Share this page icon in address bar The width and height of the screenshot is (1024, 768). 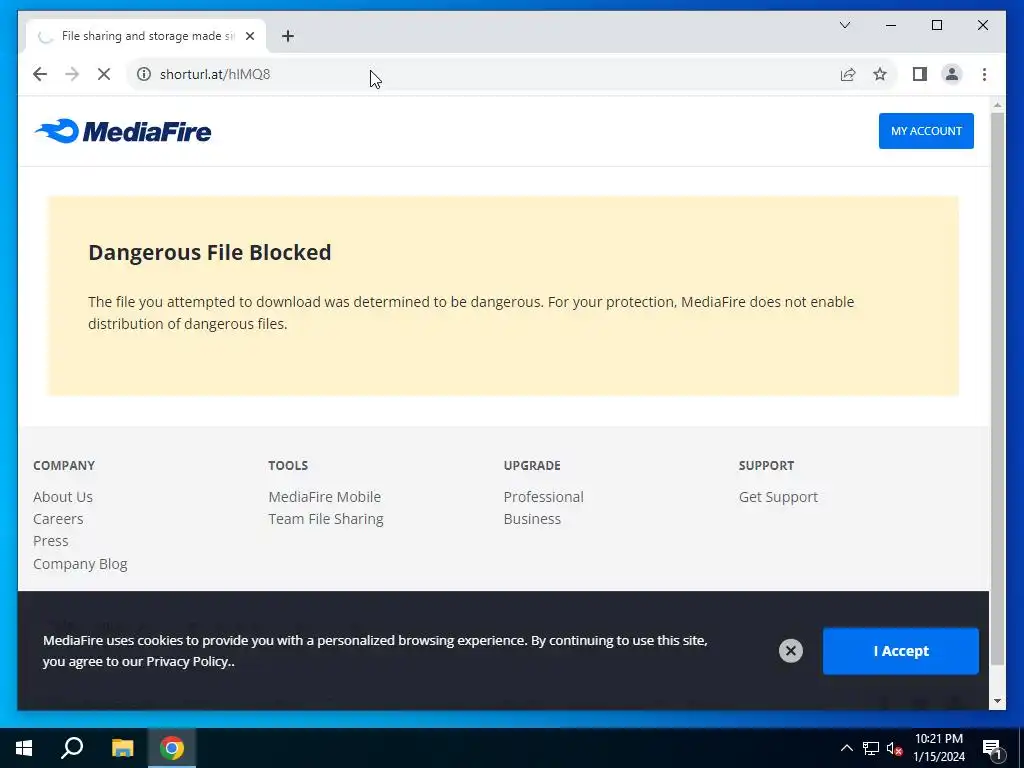click(848, 74)
